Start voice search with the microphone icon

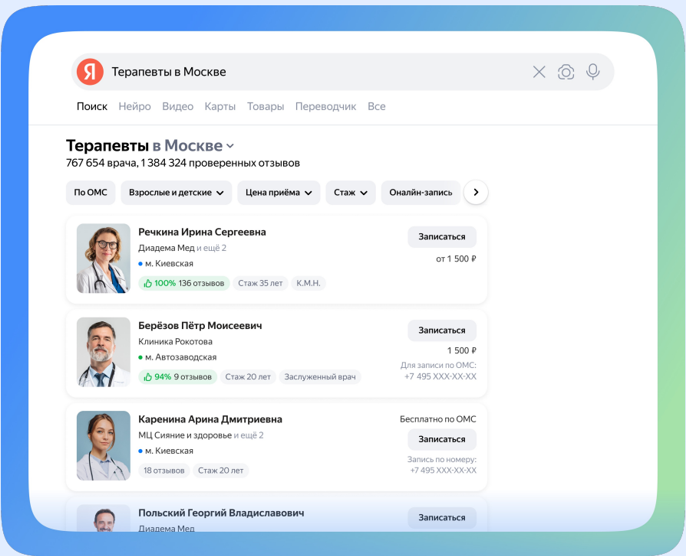tap(593, 72)
